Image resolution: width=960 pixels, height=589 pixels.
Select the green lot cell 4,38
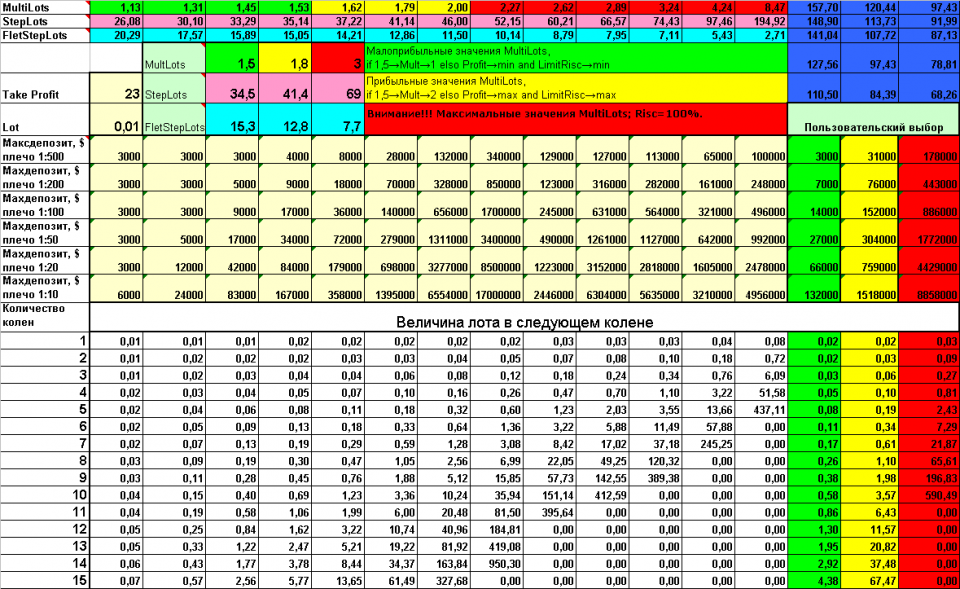pos(814,580)
